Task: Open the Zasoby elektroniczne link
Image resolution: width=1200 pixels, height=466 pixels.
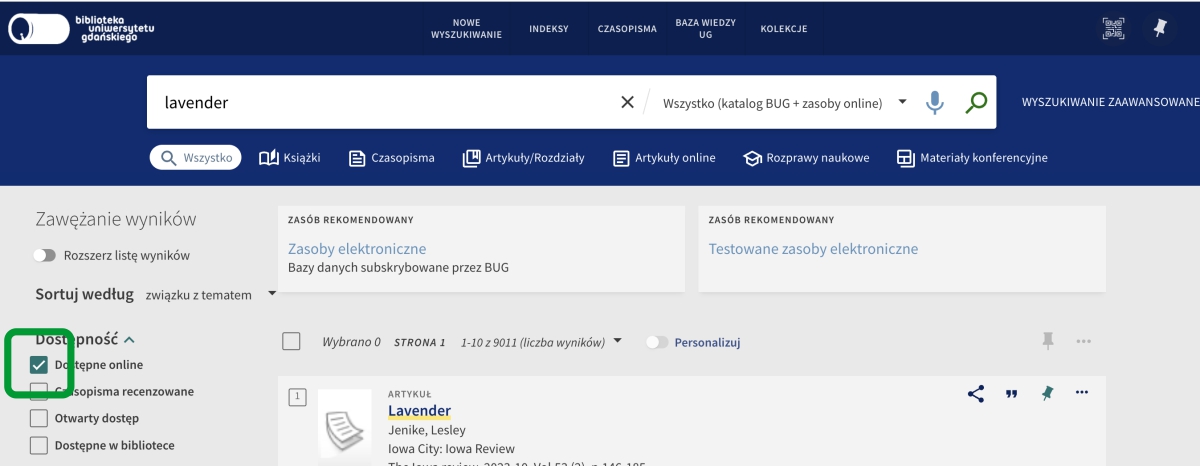Action: tap(357, 249)
